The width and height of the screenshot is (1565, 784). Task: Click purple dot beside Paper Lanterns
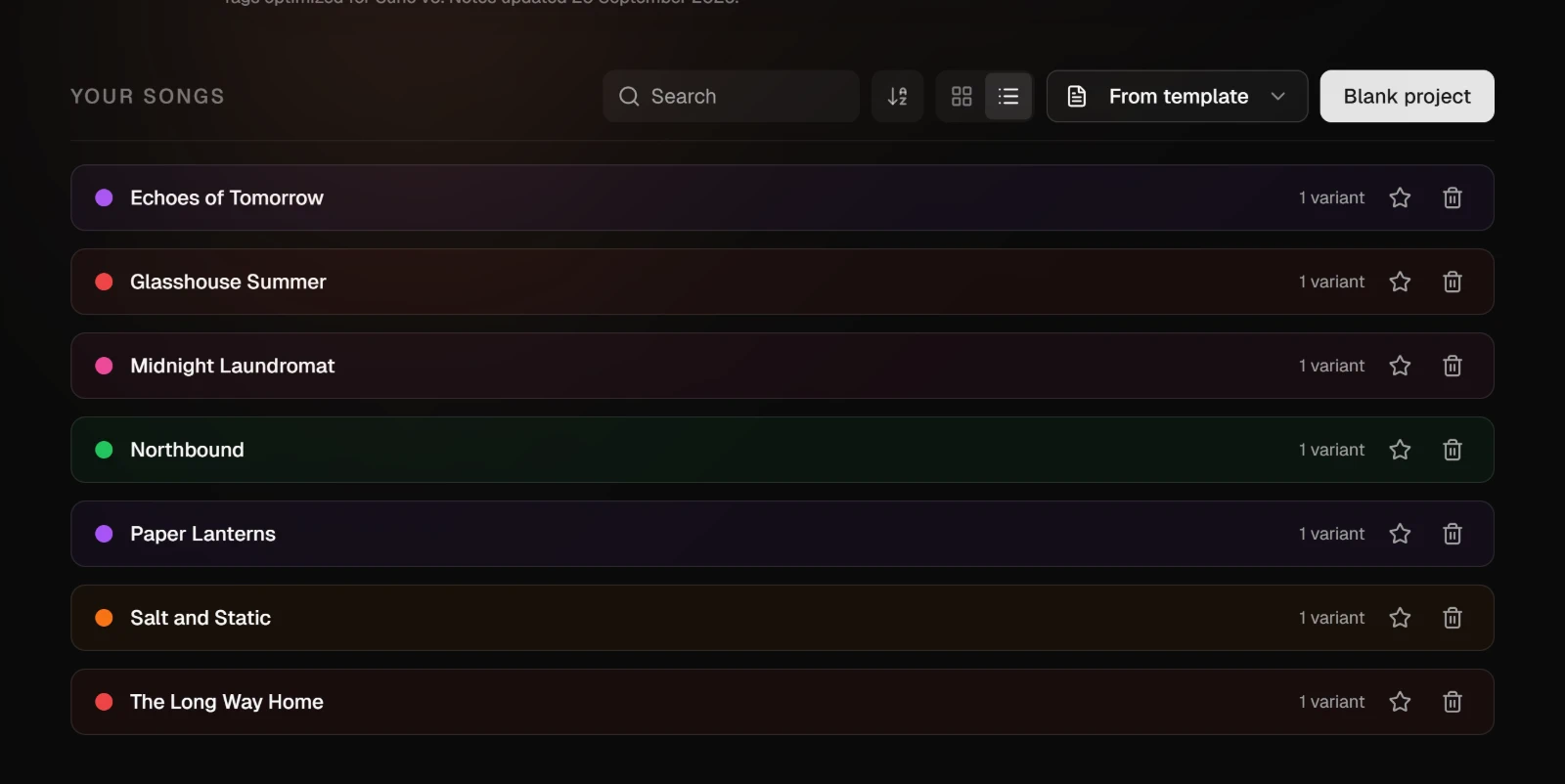coord(104,534)
